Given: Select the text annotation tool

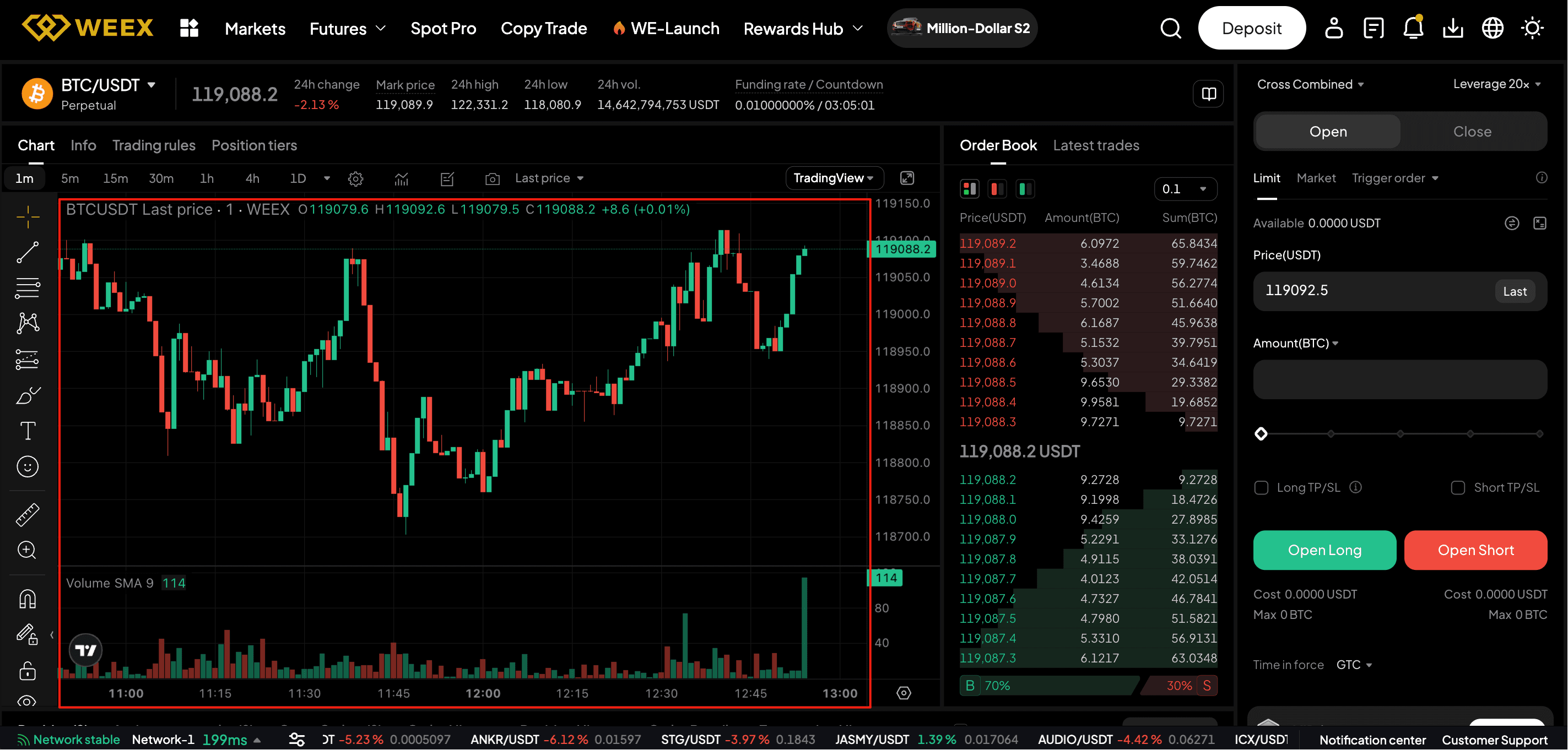Looking at the screenshot, I should [27, 431].
